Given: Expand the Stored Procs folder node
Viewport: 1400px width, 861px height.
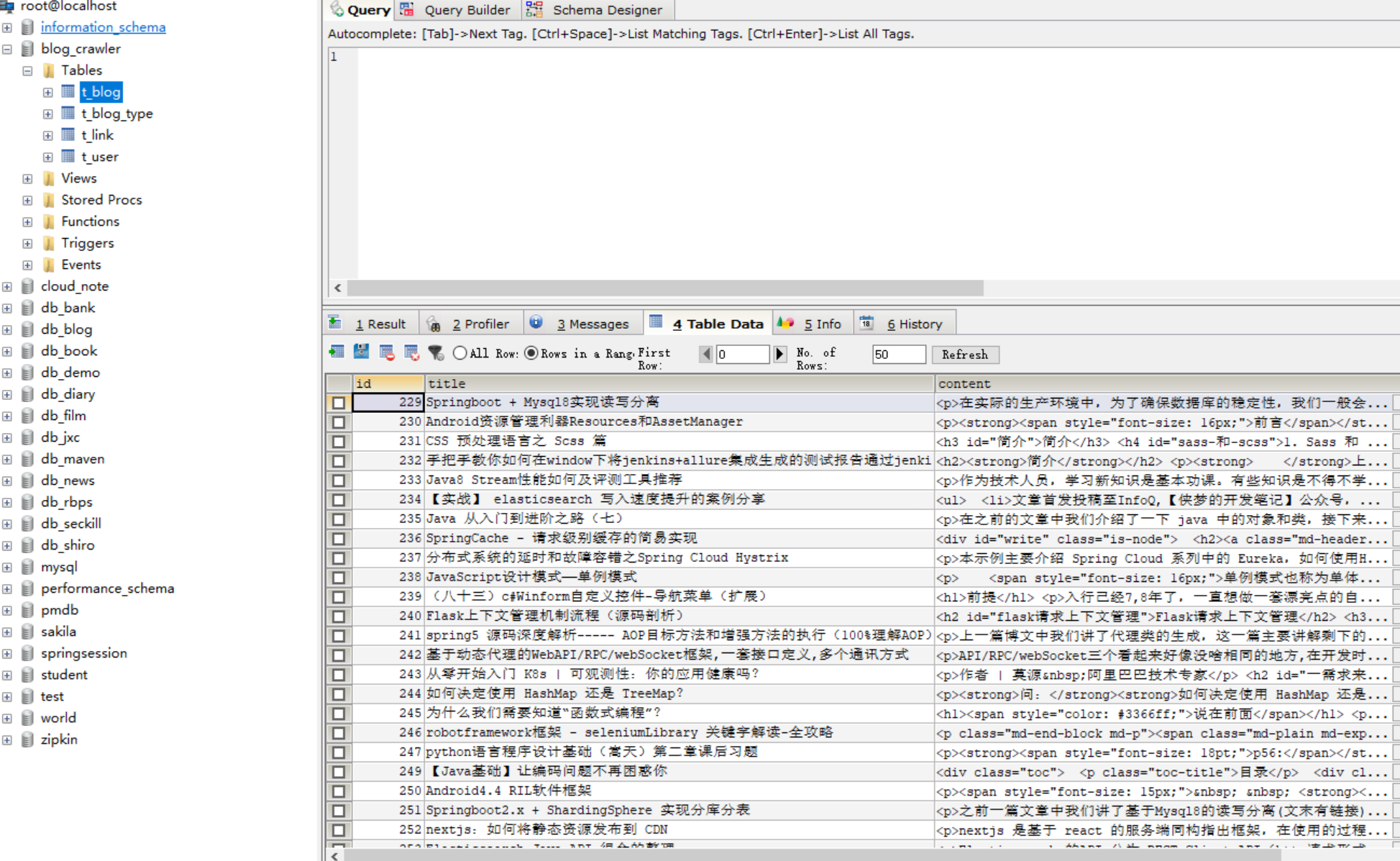Looking at the screenshot, I should 27,200.
